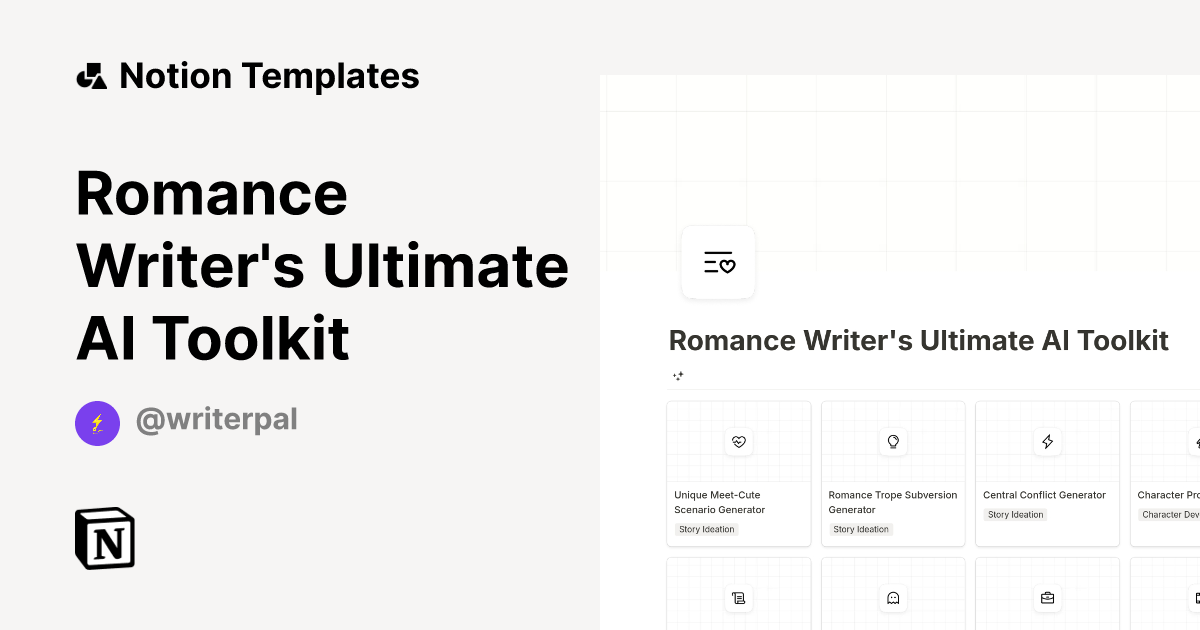This screenshot has width=1200, height=630.
Task: Click the page heading Romance Writer's Ultimate AI Toolkit
Action: pyautogui.click(x=918, y=340)
